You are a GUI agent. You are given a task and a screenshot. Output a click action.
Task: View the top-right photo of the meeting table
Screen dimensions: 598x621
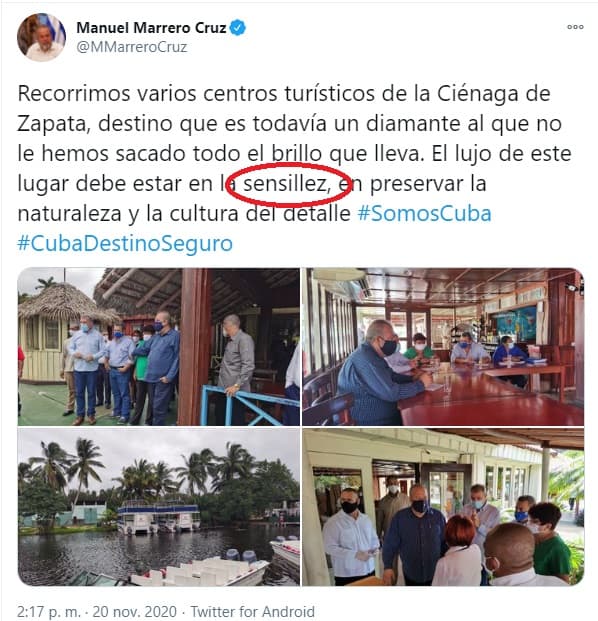[x=443, y=347]
